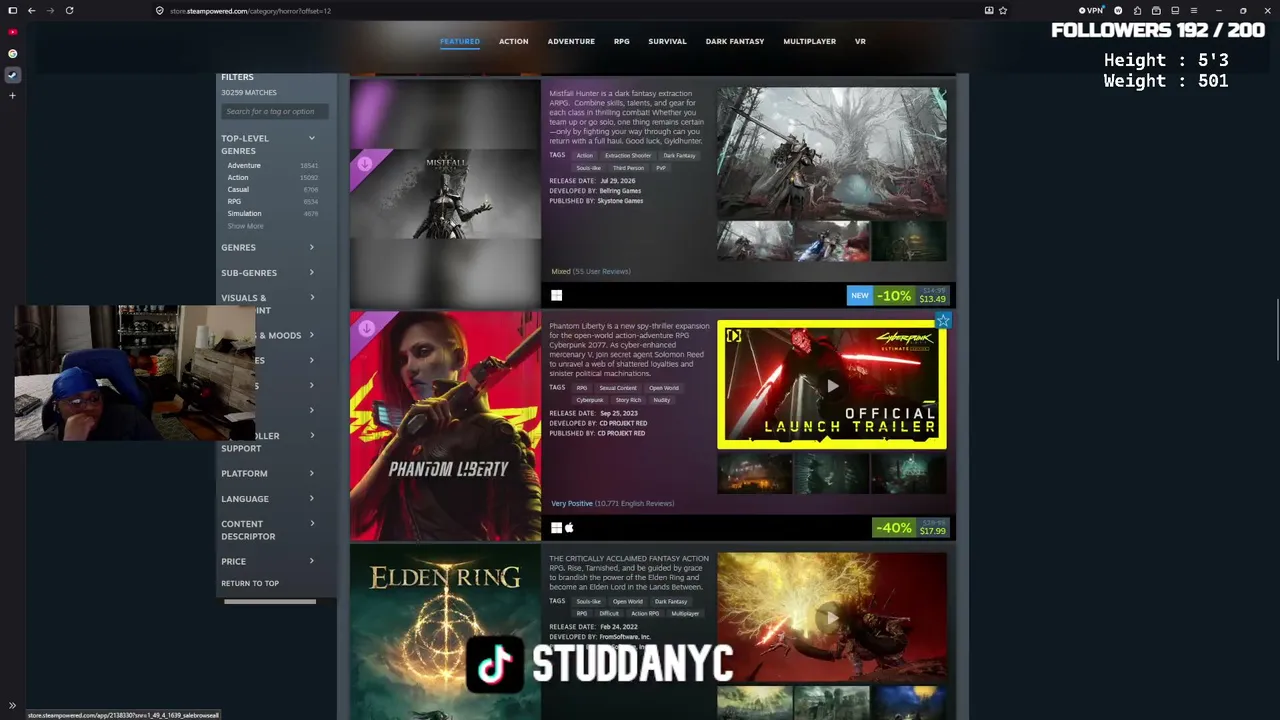Click the Mistfall Hunter purple download badge
1280x720 pixels.
click(365, 163)
